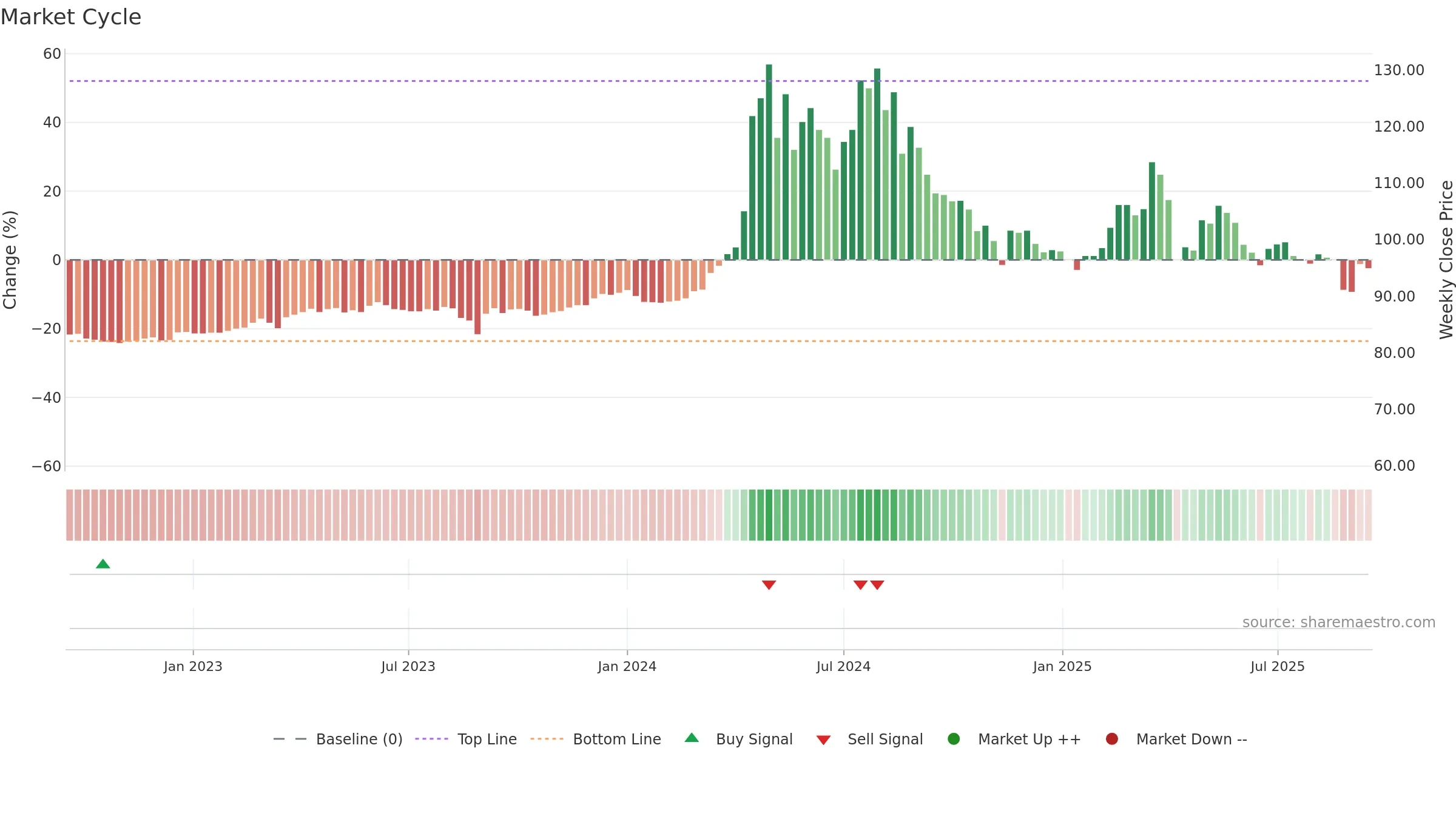Click the −60 change tick label
Screen dimensions: 1456x819
tap(47, 467)
